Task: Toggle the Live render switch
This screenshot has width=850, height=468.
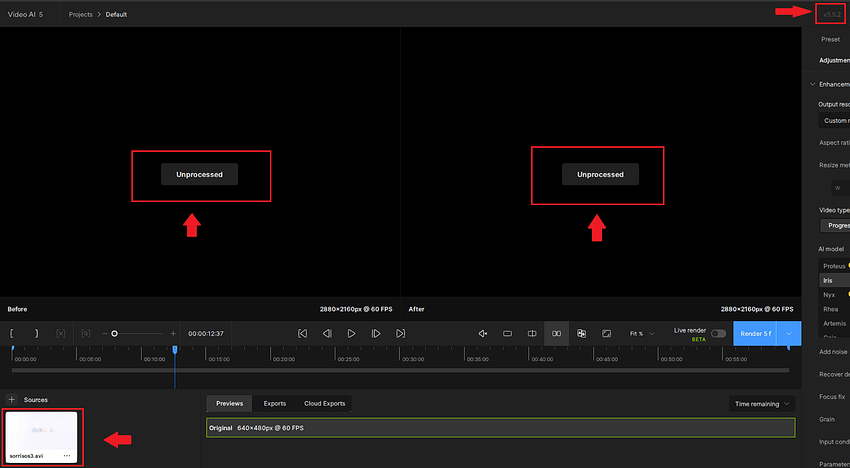Action: pos(718,333)
